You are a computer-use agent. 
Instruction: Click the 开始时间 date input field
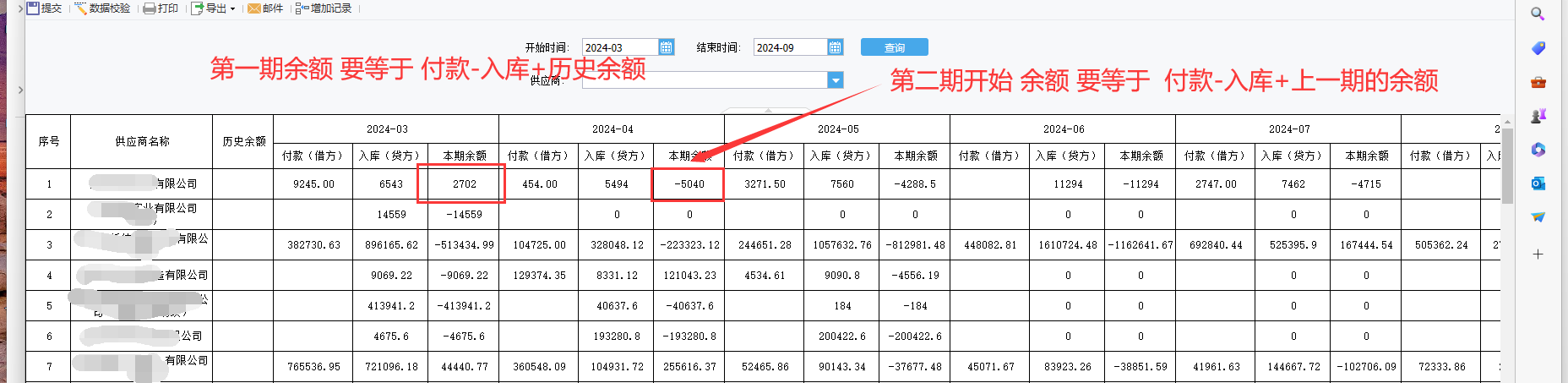[x=619, y=47]
